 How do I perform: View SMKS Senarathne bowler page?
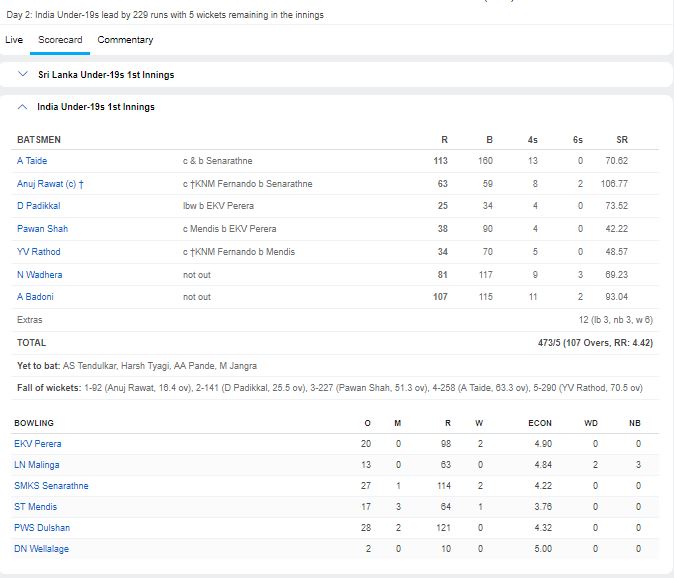tap(51, 486)
